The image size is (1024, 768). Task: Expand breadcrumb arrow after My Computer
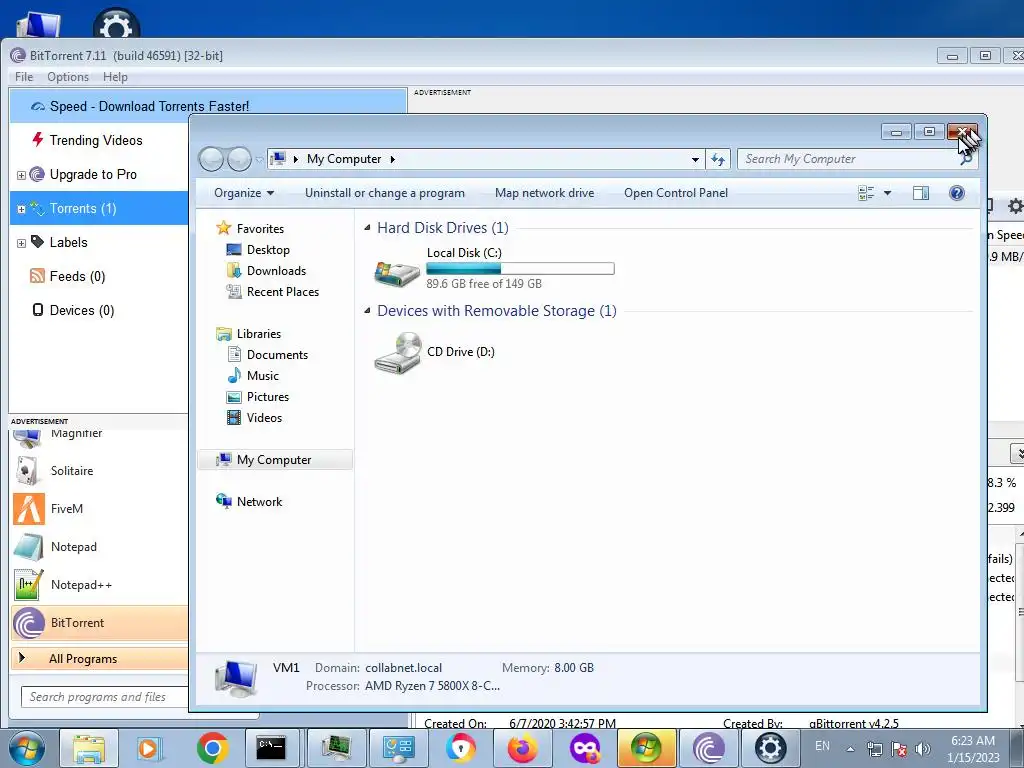point(392,159)
